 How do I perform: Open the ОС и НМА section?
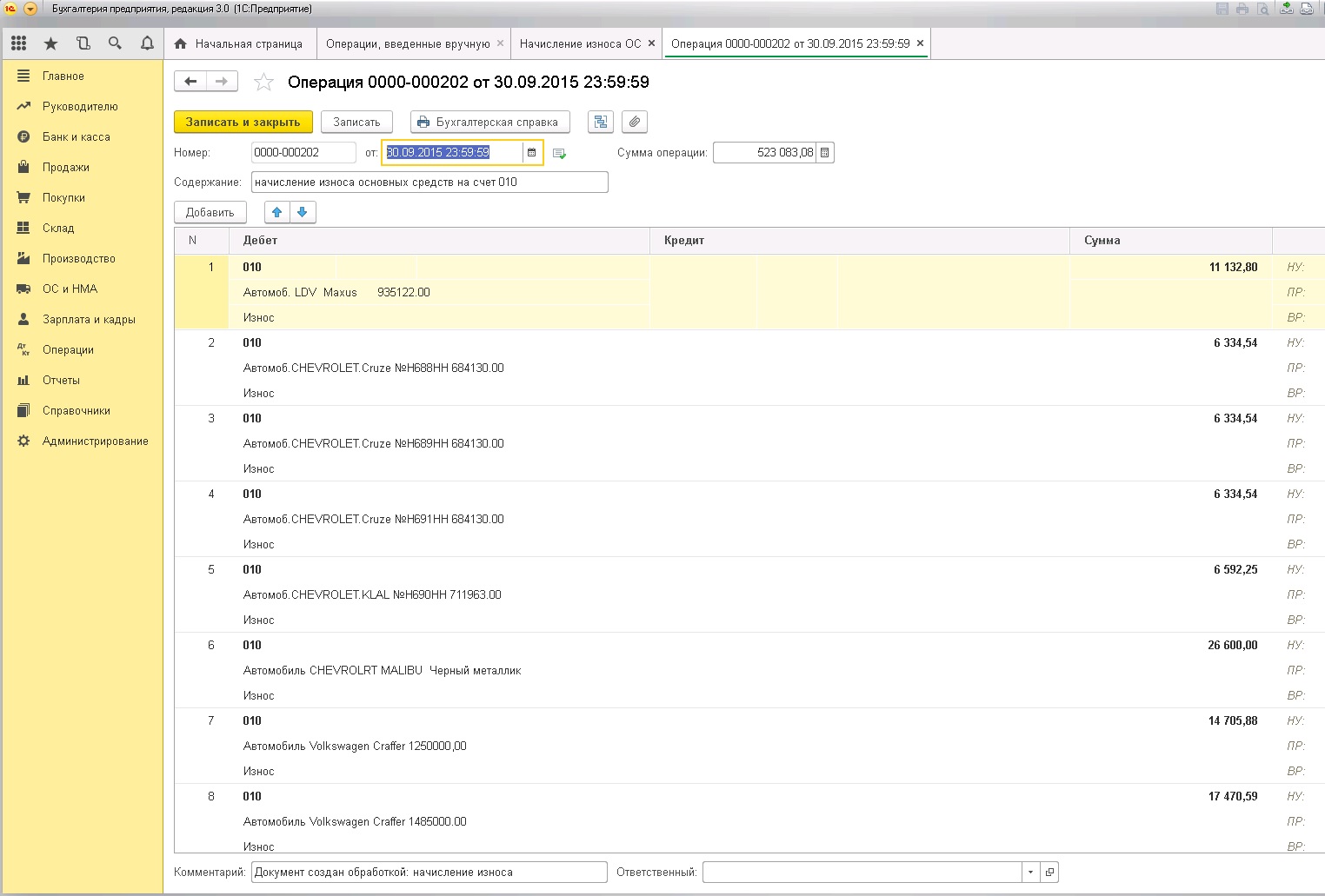70,289
